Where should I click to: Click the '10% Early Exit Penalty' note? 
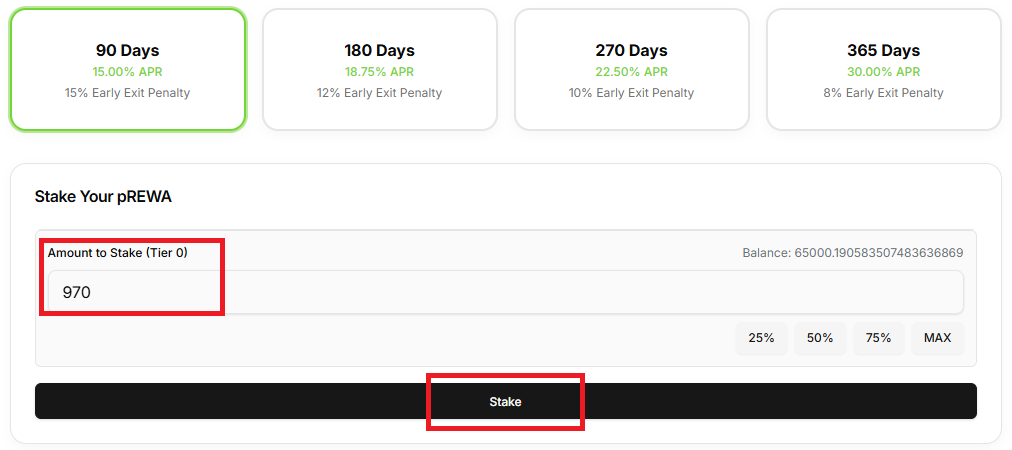(x=631, y=93)
